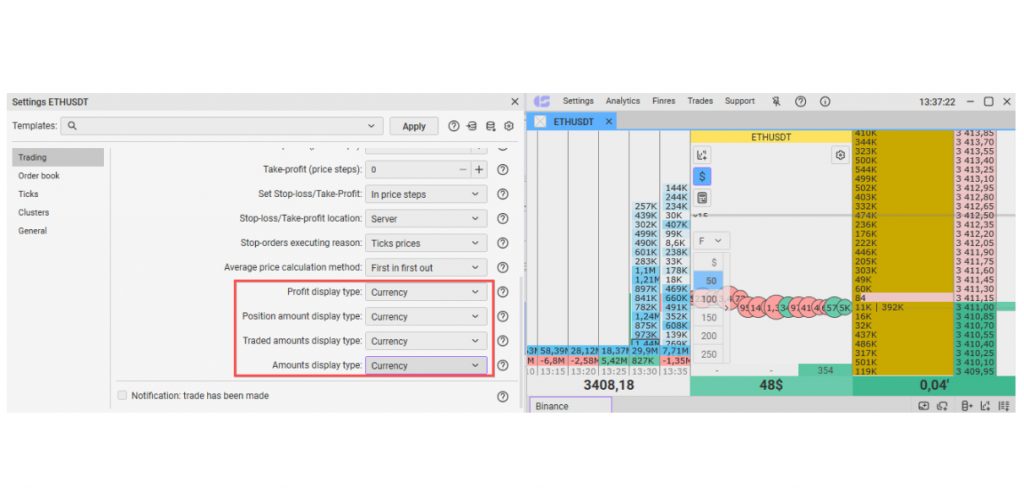Click the pin icon in top menu bar
This screenshot has width=1024, height=504.
click(x=776, y=101)
